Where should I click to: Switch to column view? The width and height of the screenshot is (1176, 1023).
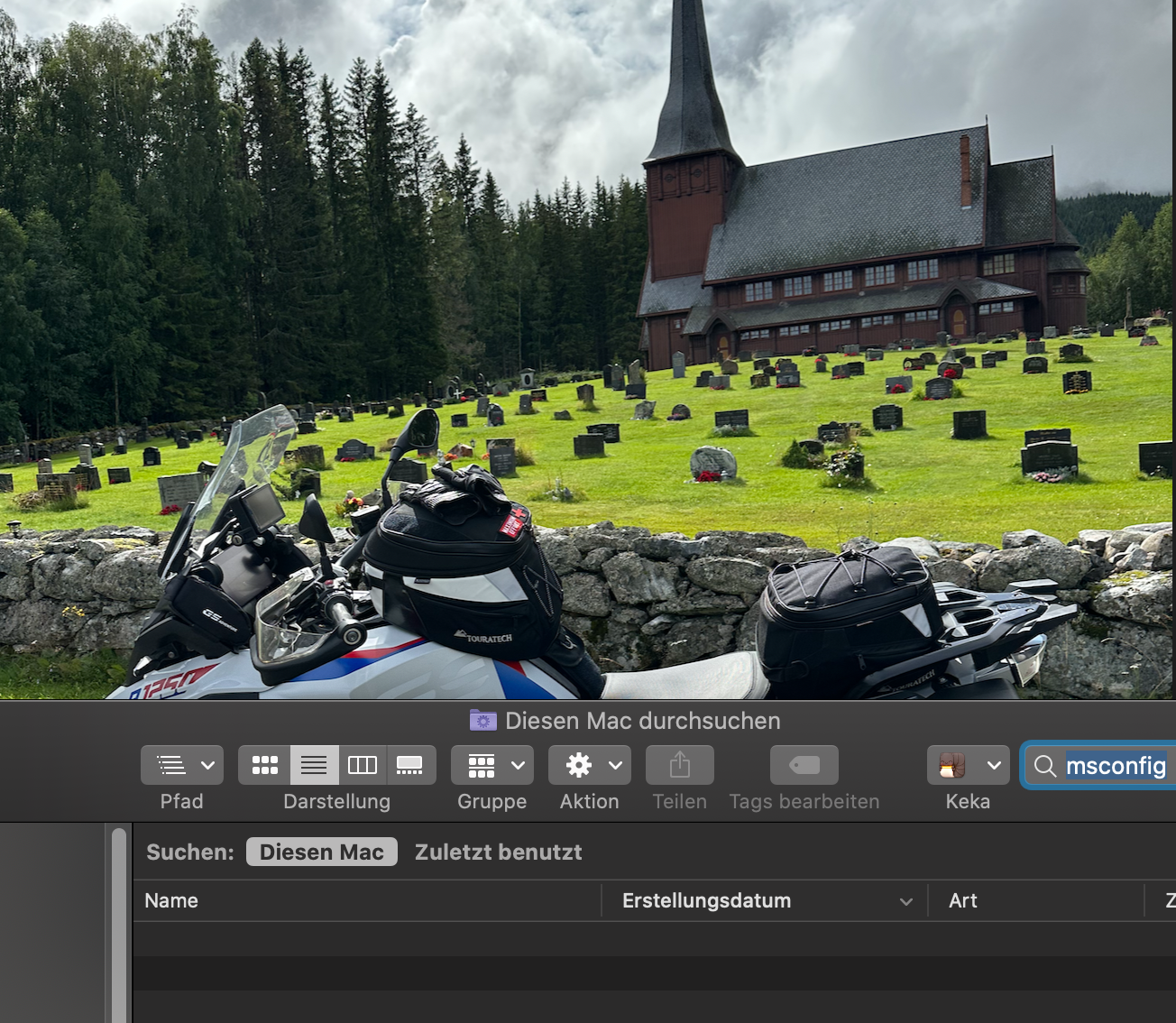tap(363, 766)
